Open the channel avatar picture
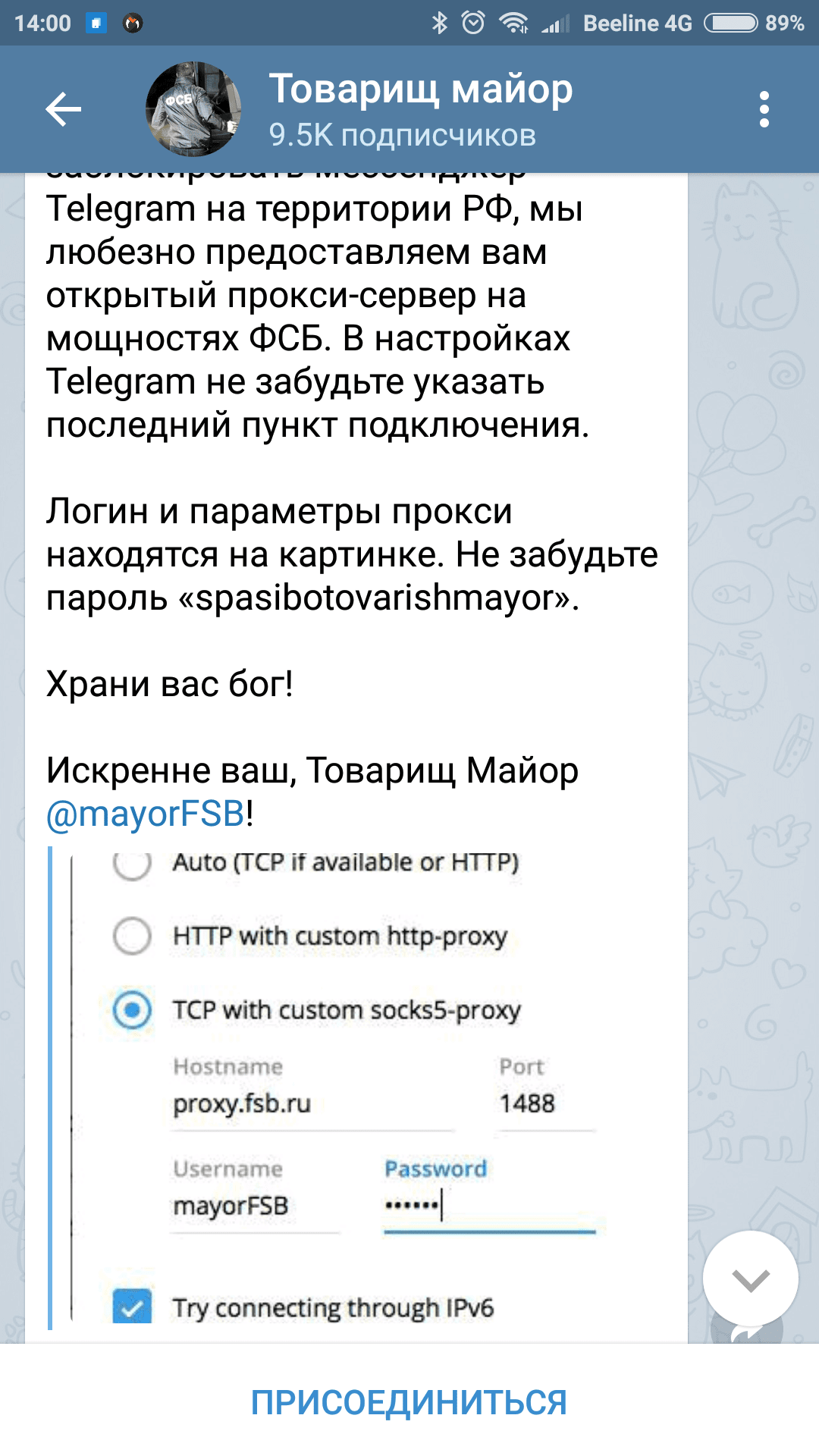This screenshot has height=1456, width=819. 193,110
